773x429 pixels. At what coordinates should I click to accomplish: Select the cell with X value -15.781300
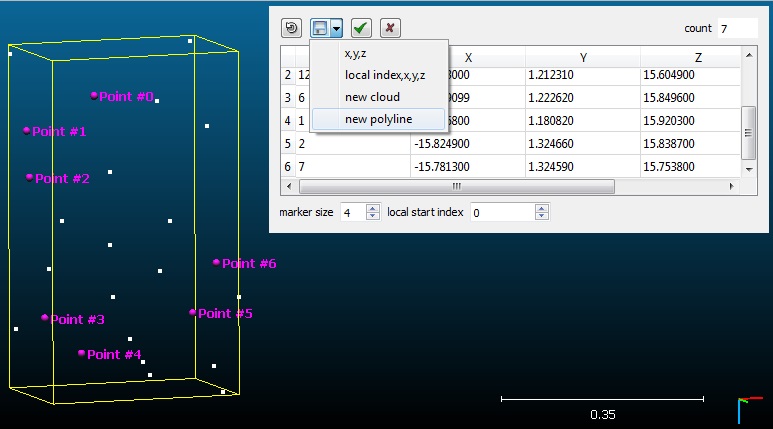click(x=468, y=167)
